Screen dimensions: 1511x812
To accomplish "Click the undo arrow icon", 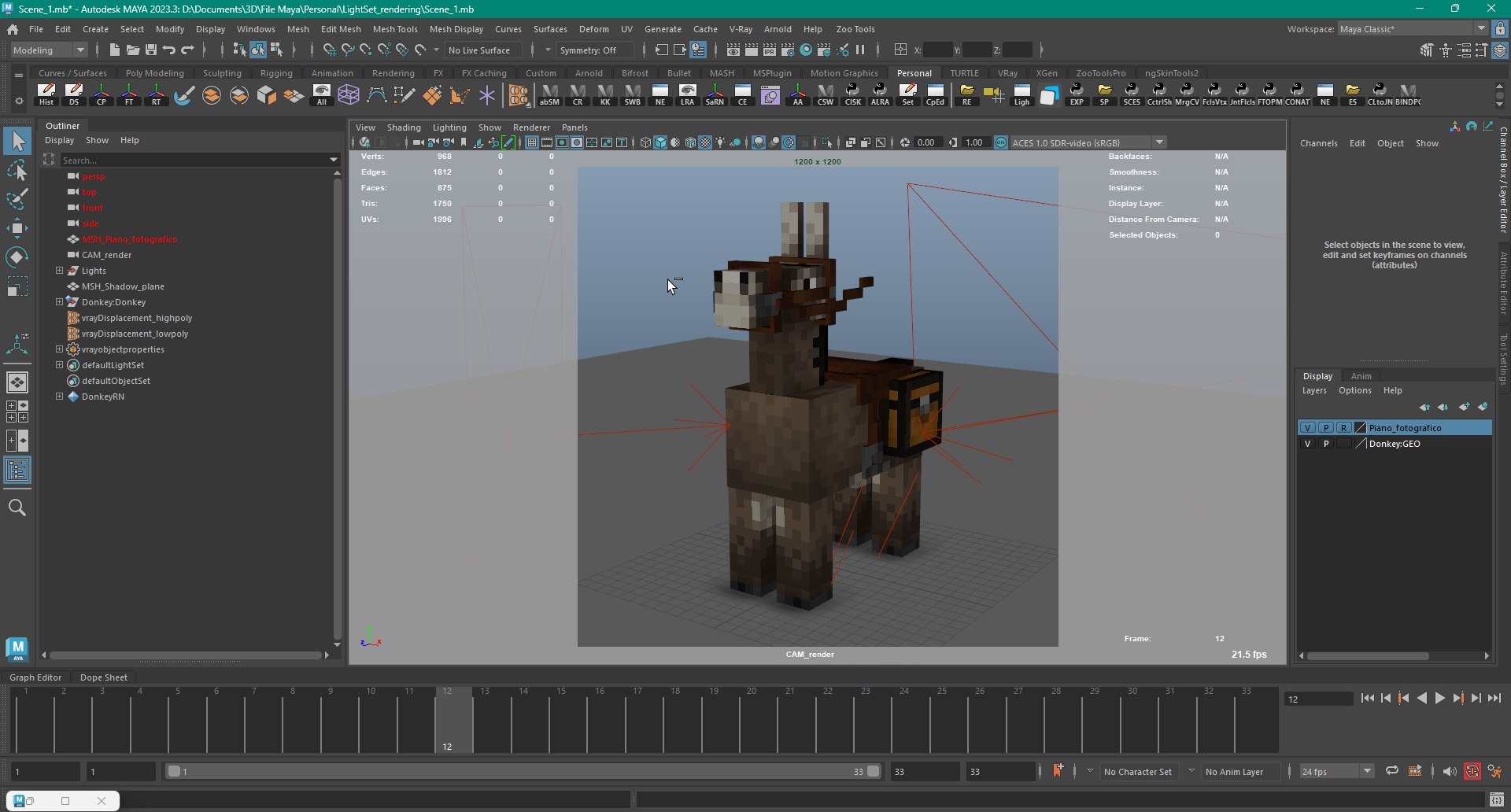I will tap(169, 50).
